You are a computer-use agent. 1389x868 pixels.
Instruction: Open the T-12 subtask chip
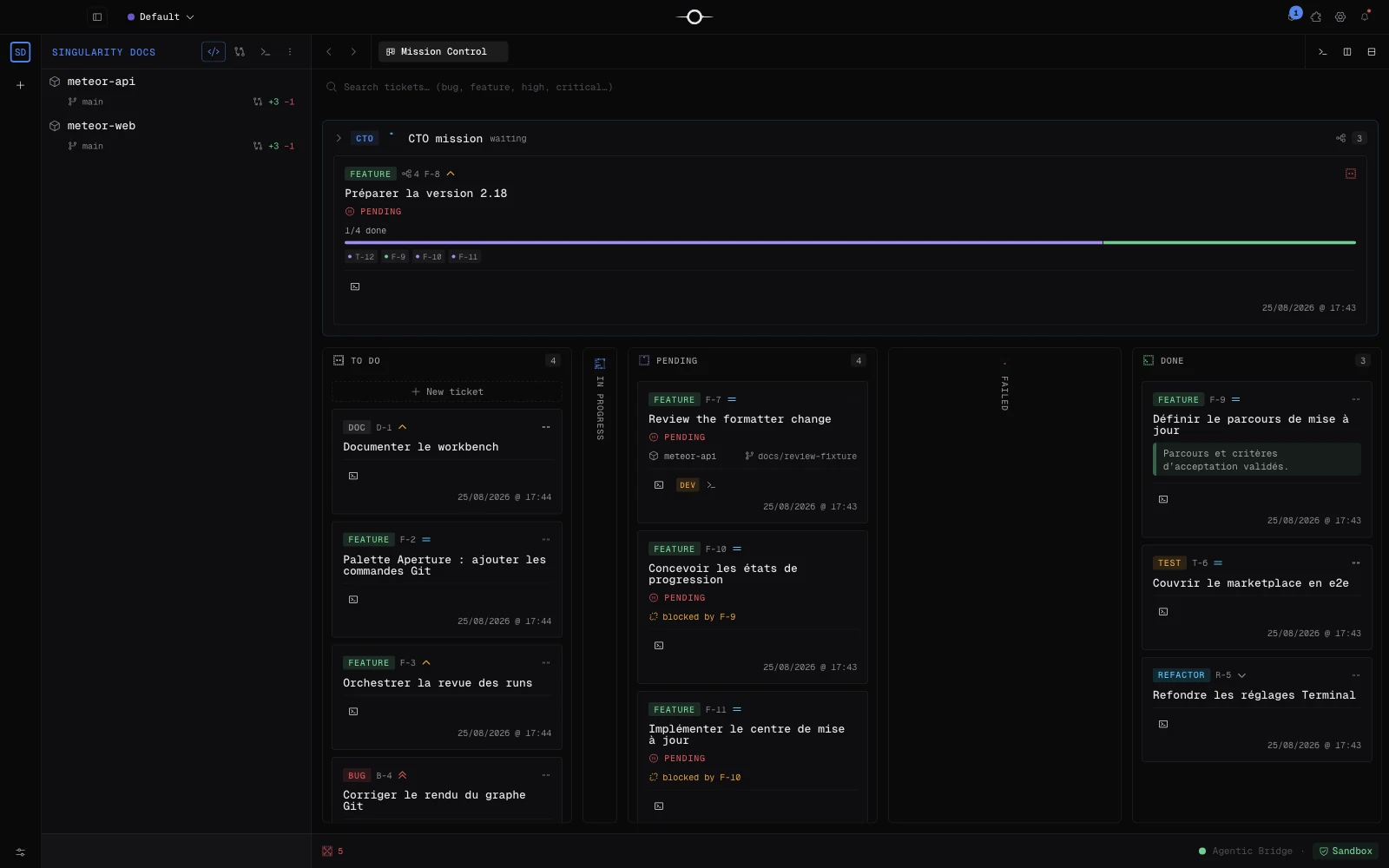[x=361, y=257]
